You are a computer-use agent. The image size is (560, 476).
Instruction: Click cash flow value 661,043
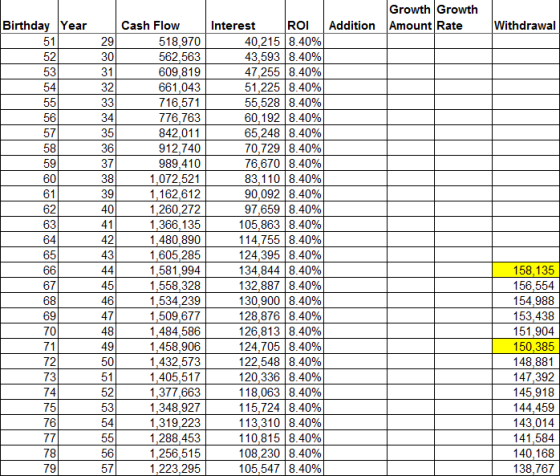[180, 87]
